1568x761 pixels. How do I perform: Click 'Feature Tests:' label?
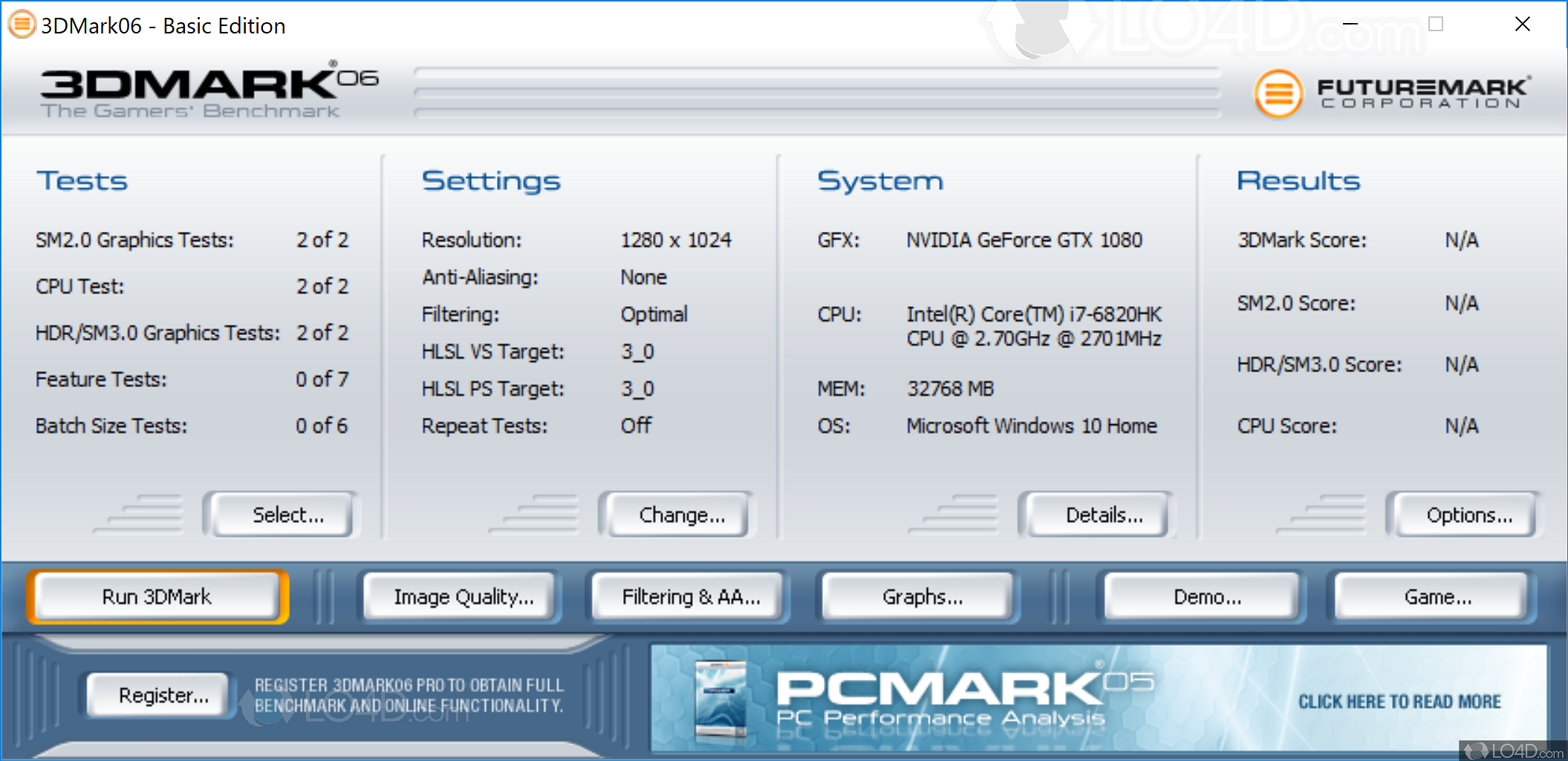pyautogui.click(x=101, y=379)
